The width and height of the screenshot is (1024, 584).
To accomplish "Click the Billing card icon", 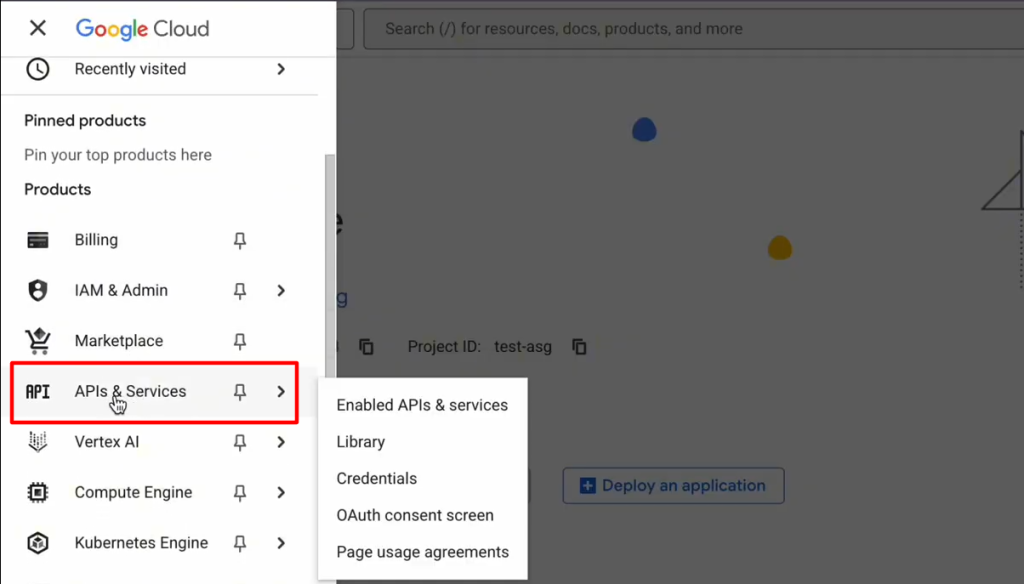I will coord(38,240).
